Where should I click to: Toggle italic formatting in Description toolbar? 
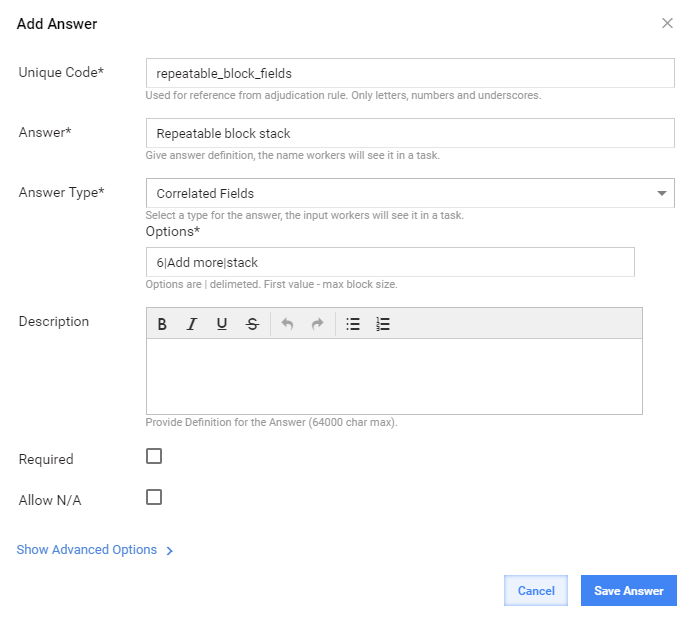click(192, 324)
